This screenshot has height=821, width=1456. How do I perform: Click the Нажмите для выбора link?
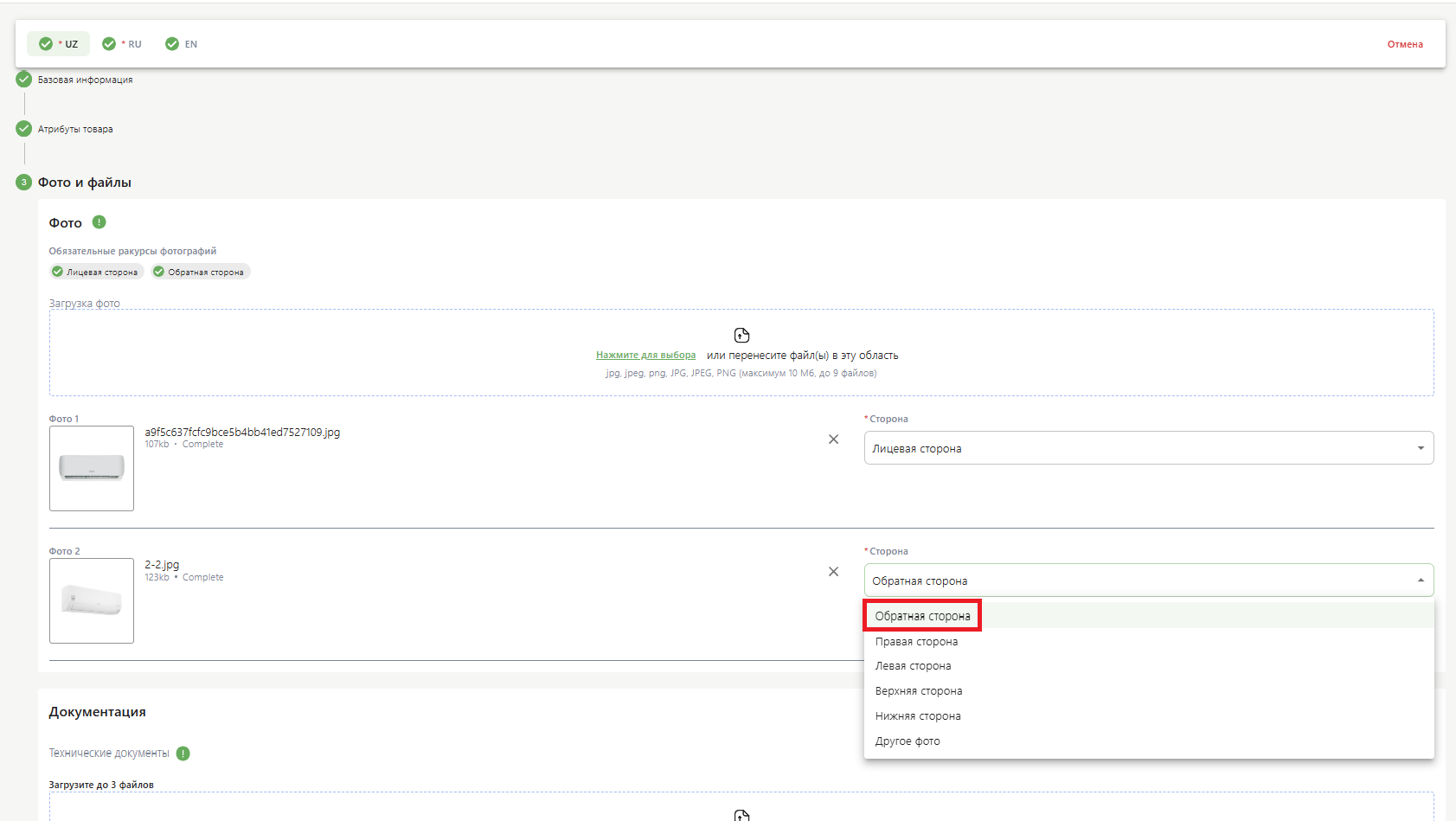(x=645, y=356)
